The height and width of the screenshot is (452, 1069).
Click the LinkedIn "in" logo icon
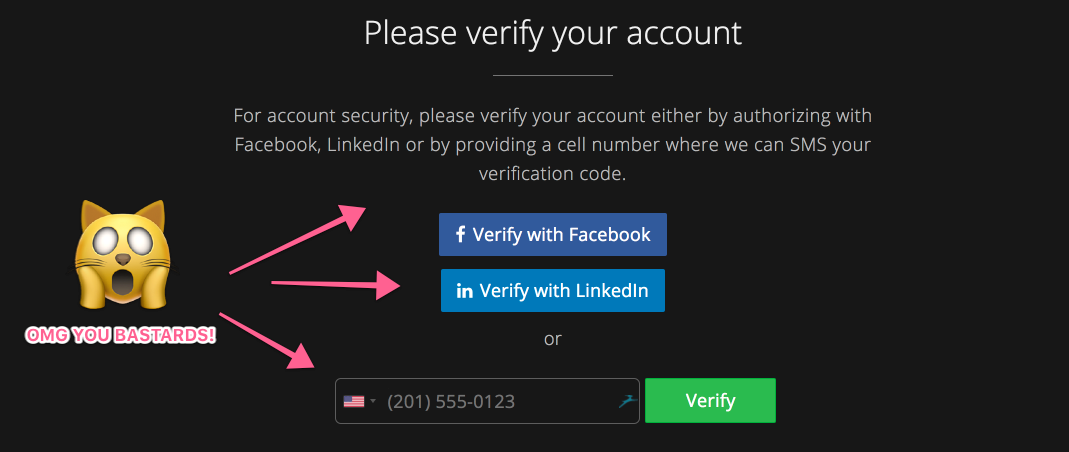click(464, 291)
